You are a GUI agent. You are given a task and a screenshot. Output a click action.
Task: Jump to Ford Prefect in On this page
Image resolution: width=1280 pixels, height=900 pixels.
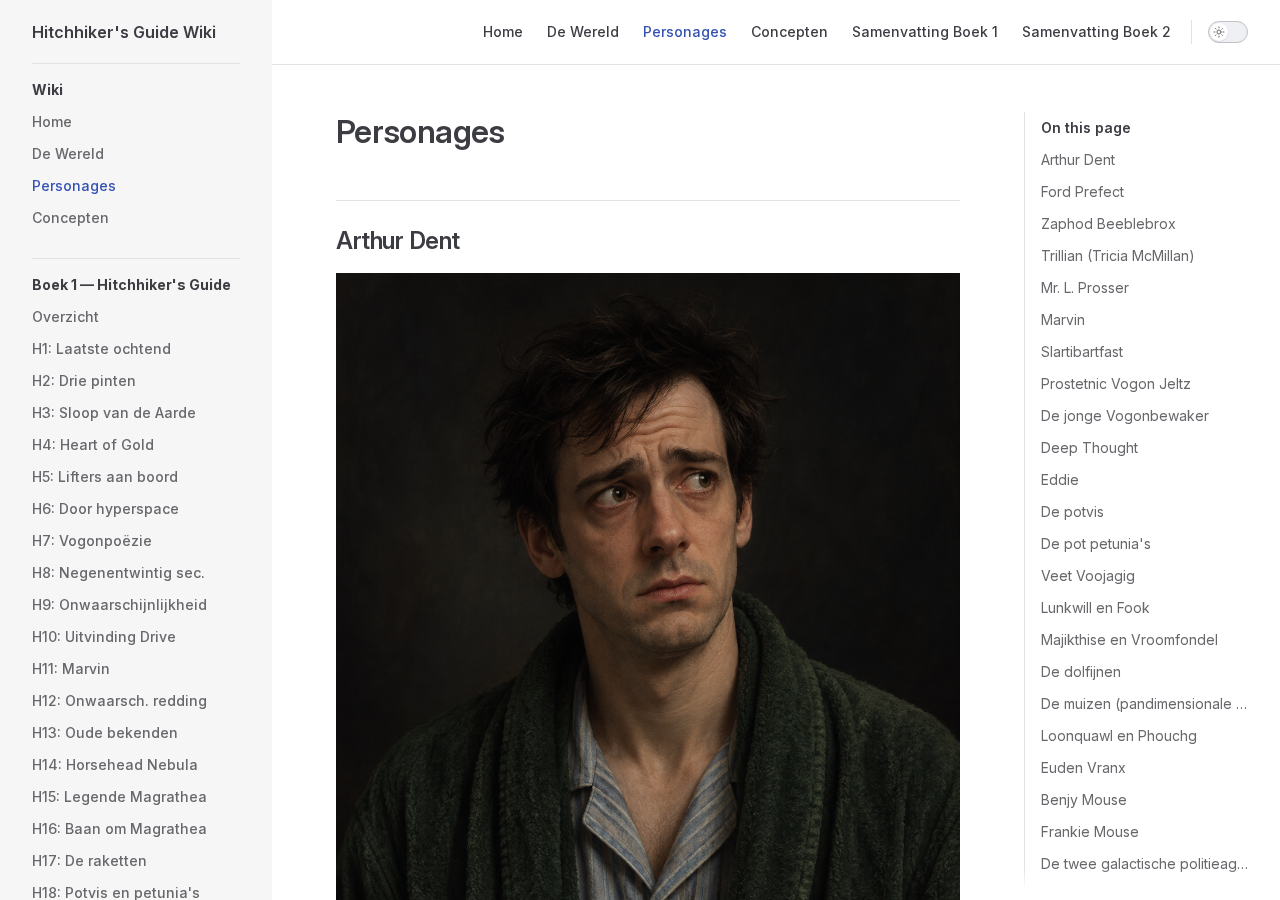[x=1082, y=192]
